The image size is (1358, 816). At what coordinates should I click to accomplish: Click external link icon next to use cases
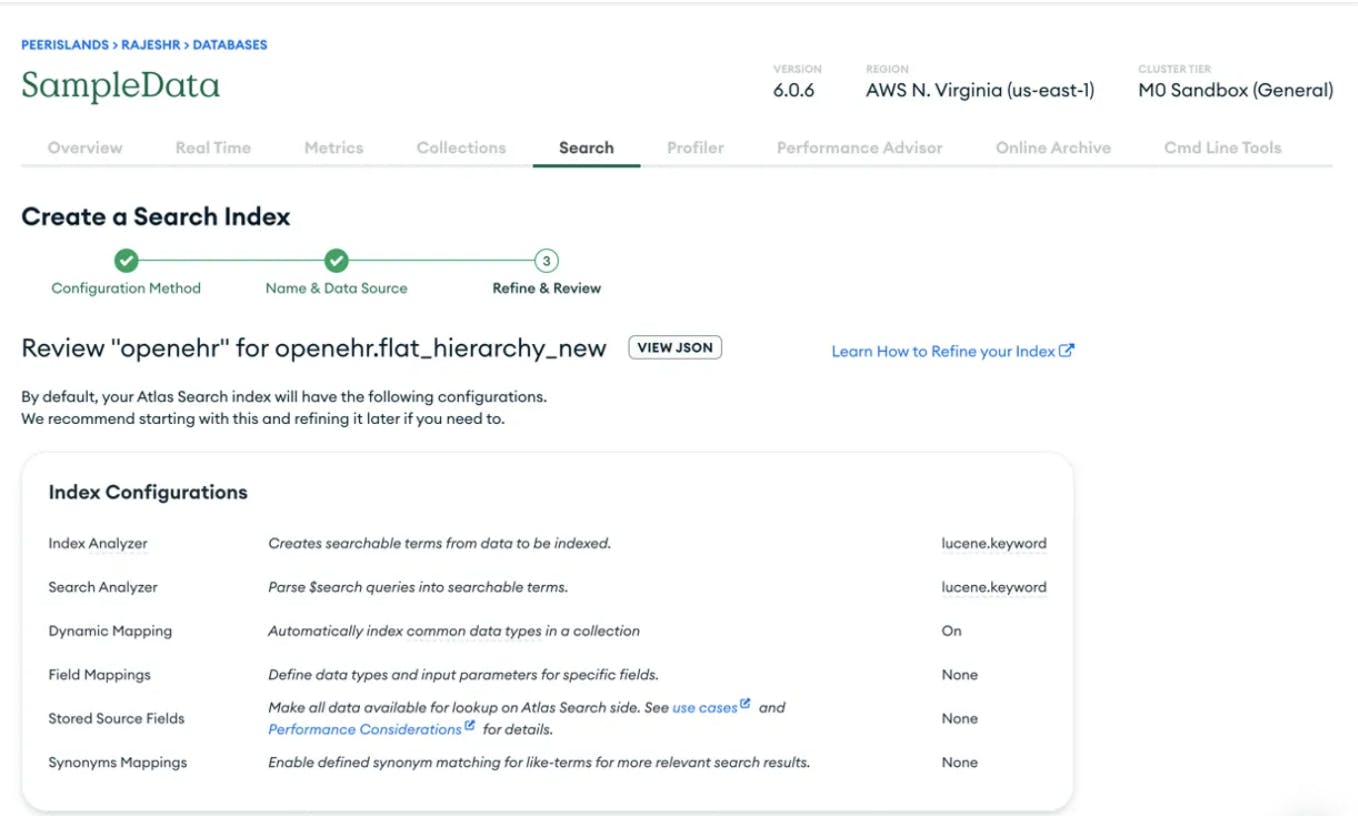pos(745,706)
